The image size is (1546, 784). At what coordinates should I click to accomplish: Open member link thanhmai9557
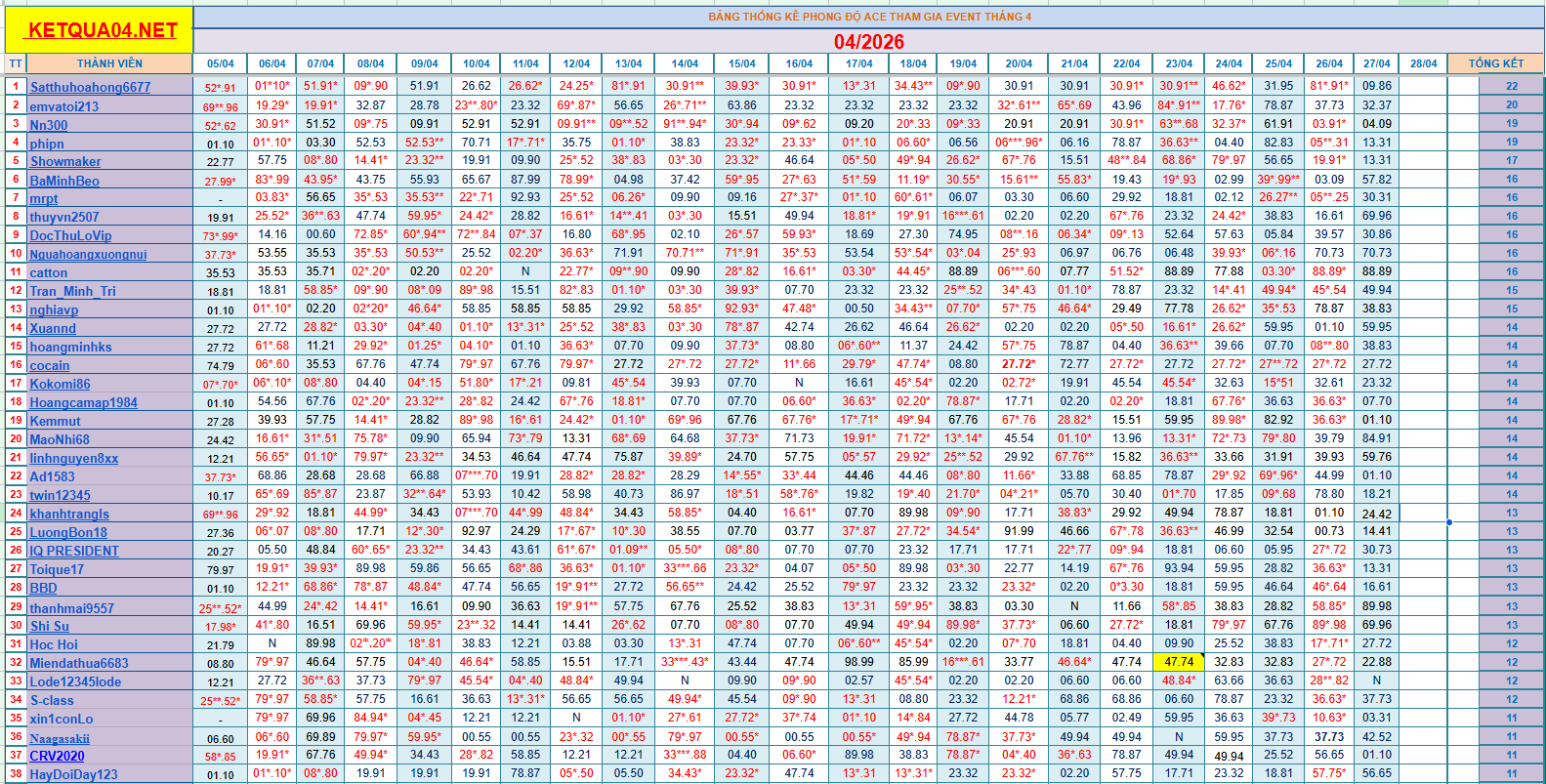71,607
